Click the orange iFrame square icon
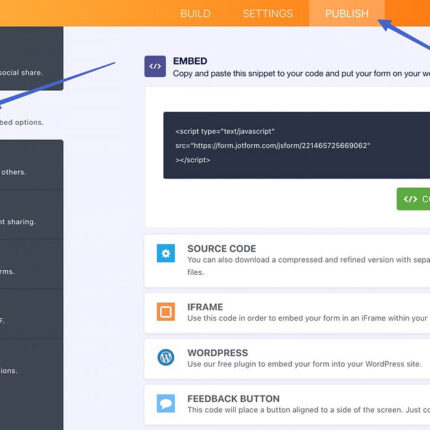This screenshot has height=430, width=430. (x=166, y=312)
